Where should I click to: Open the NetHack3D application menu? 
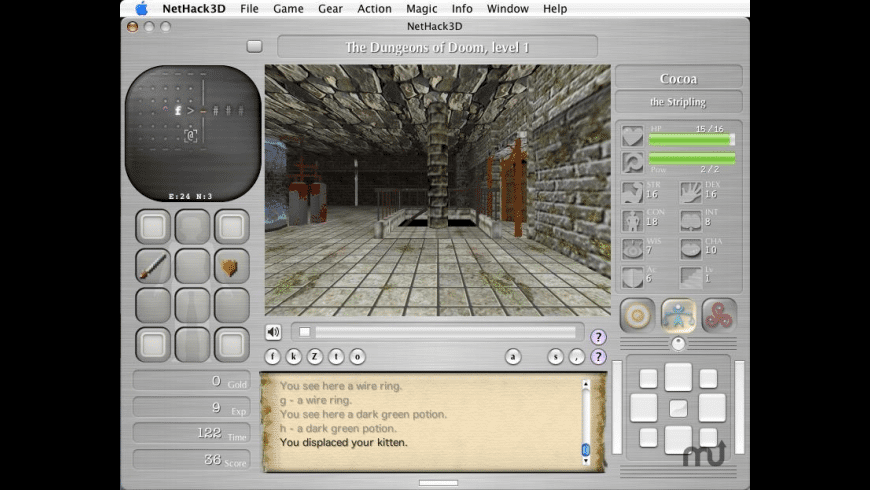[x=194, y=8]
